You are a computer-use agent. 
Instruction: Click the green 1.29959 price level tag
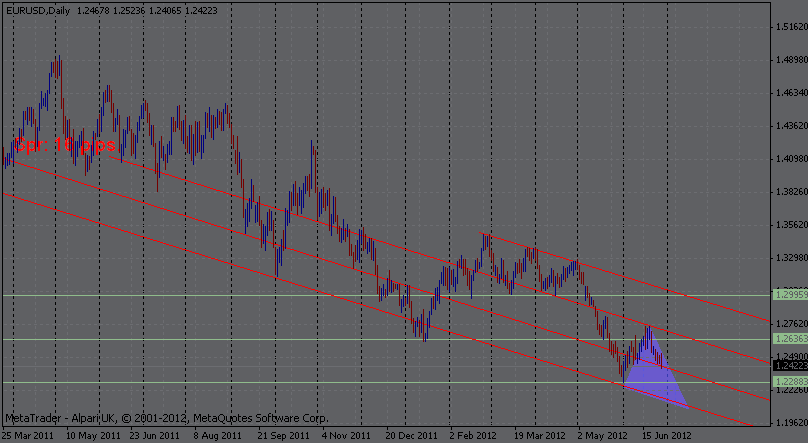click(790, 295)
